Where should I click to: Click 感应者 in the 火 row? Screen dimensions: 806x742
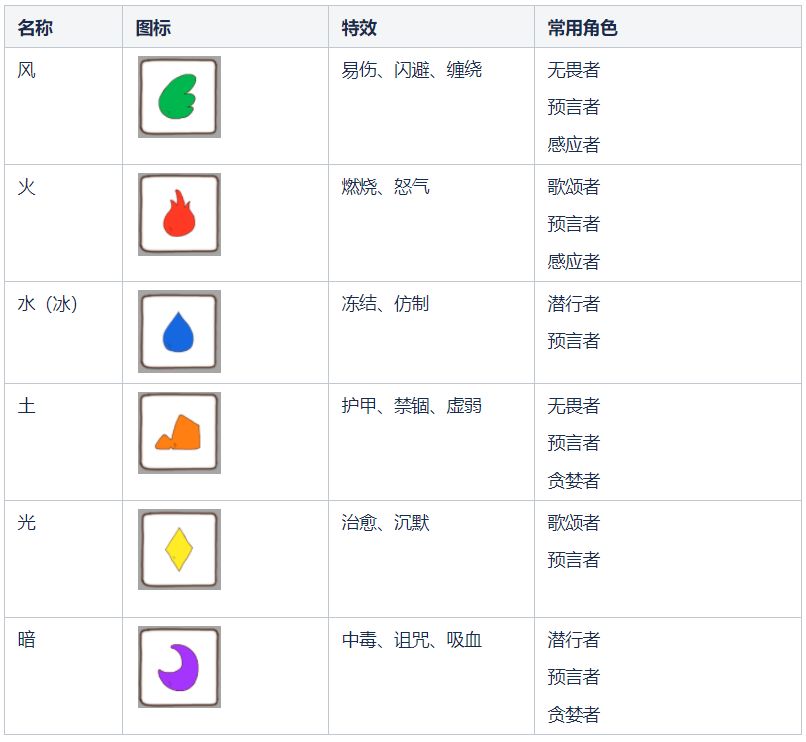pyautogui.click(x=573, y=261)
